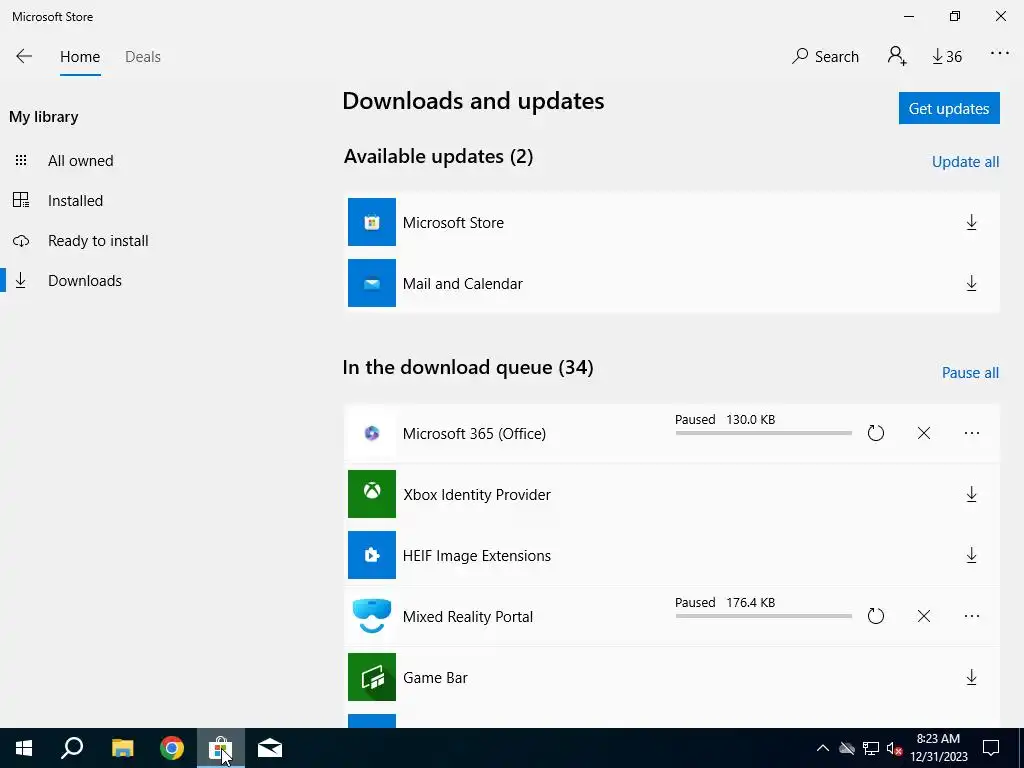Click the Update all link
Screen dimensions: 1024x768
point(965,162)
